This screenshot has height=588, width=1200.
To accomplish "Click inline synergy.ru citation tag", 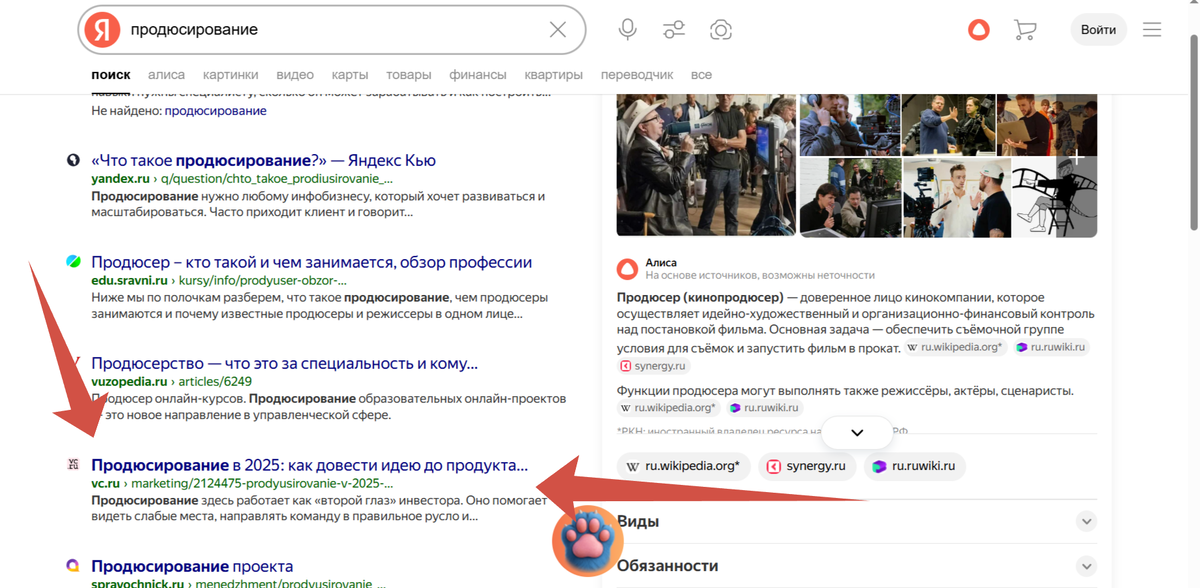I will click(653, 366).
